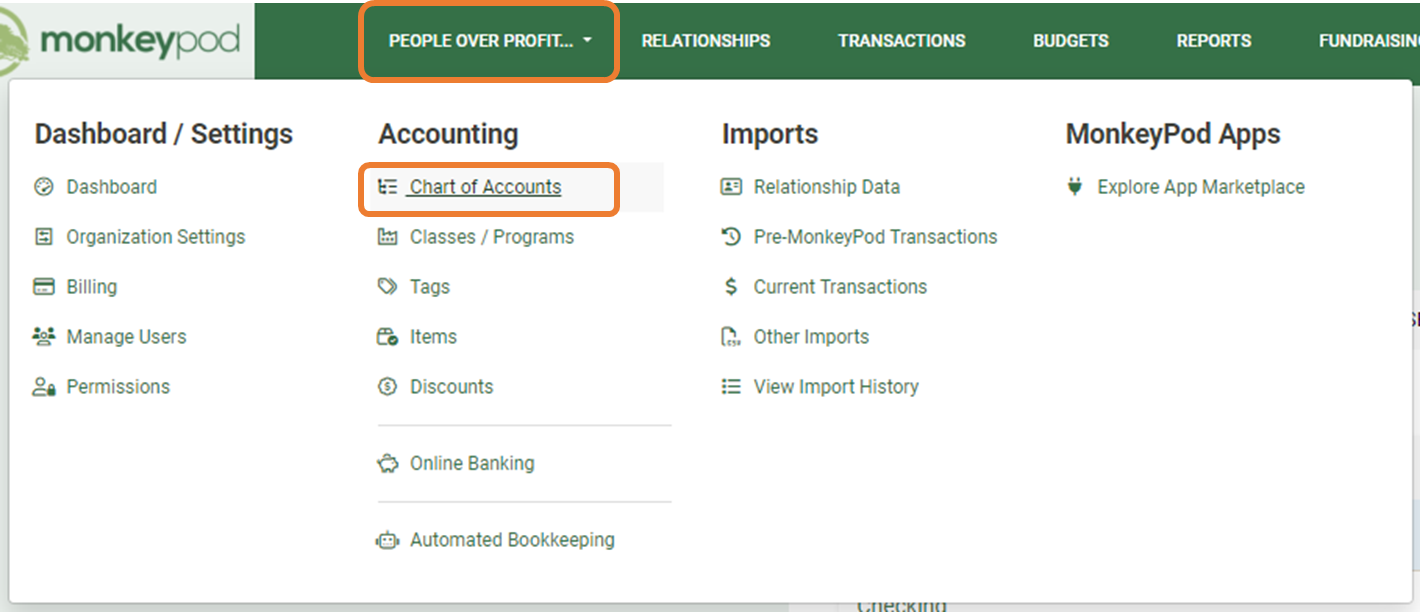The image size is (1420, 612).
Task: Click the Permissions lock-user icon
Action: [x=43, y=387]
